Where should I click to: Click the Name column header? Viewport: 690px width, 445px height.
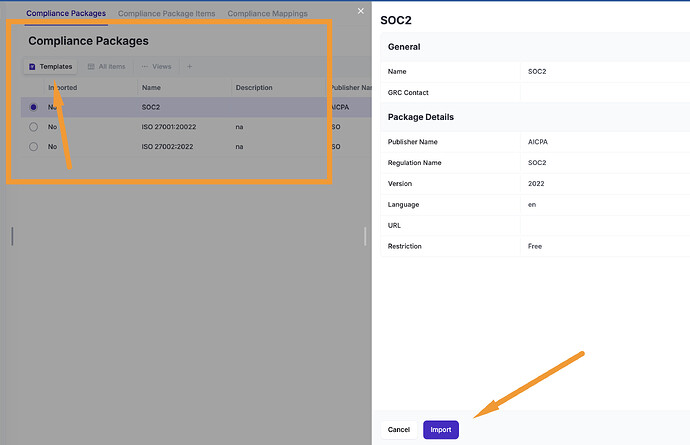point(151,88)
